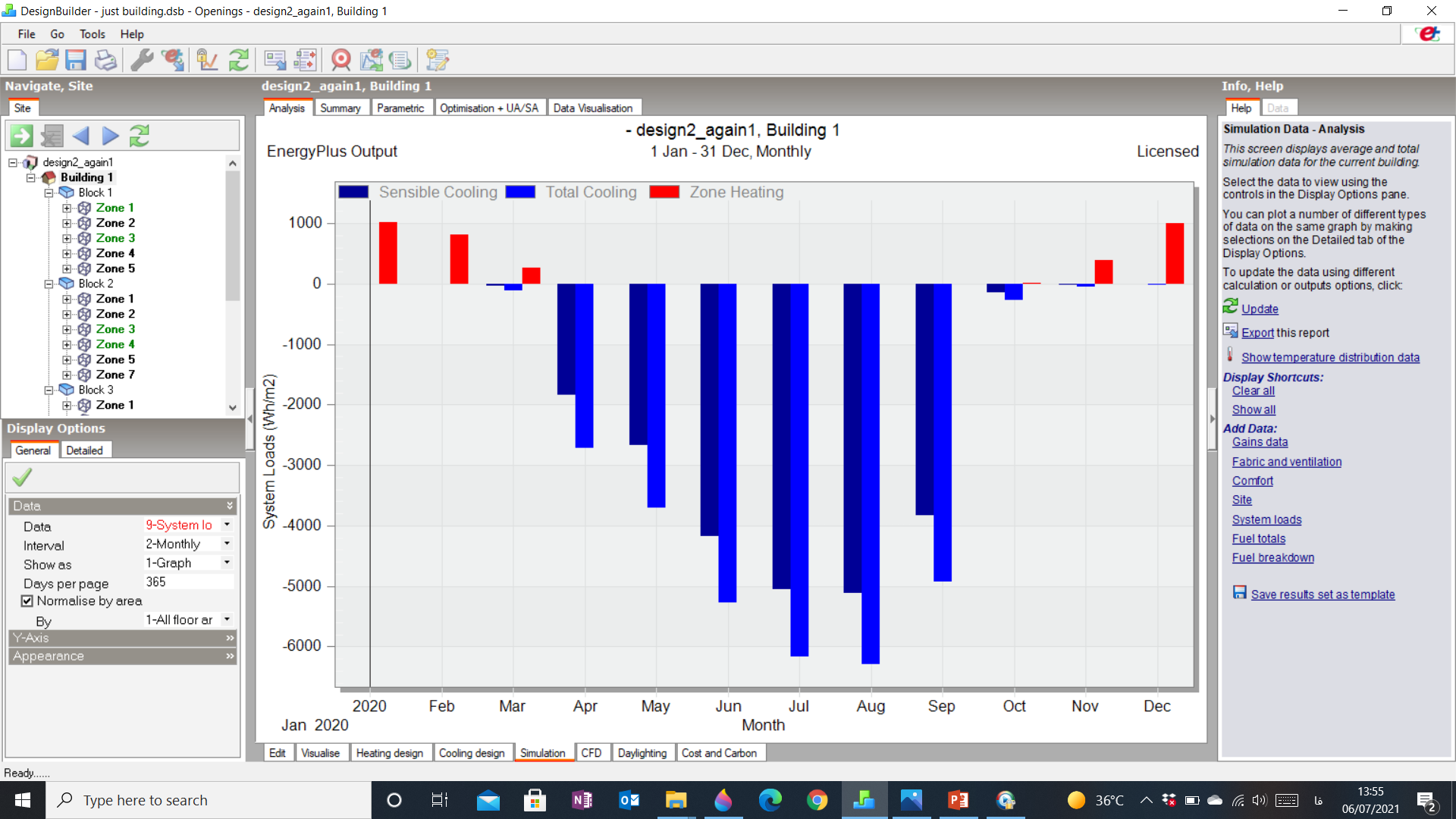Go back with the blue left arrow
This screenshot has width=1456, height=819.
(81, 136)
